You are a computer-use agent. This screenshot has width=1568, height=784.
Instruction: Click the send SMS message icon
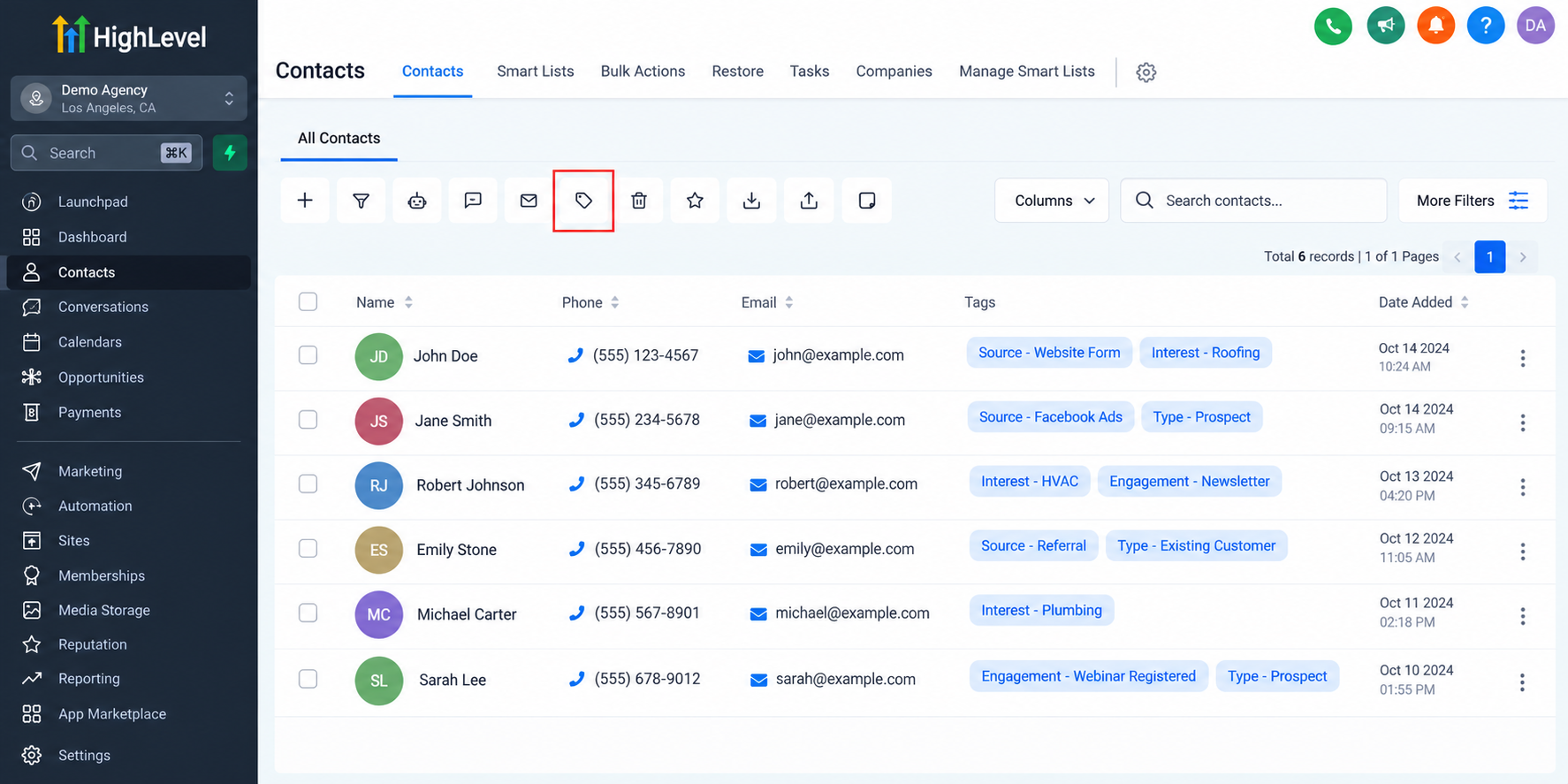tap(473, 201)
